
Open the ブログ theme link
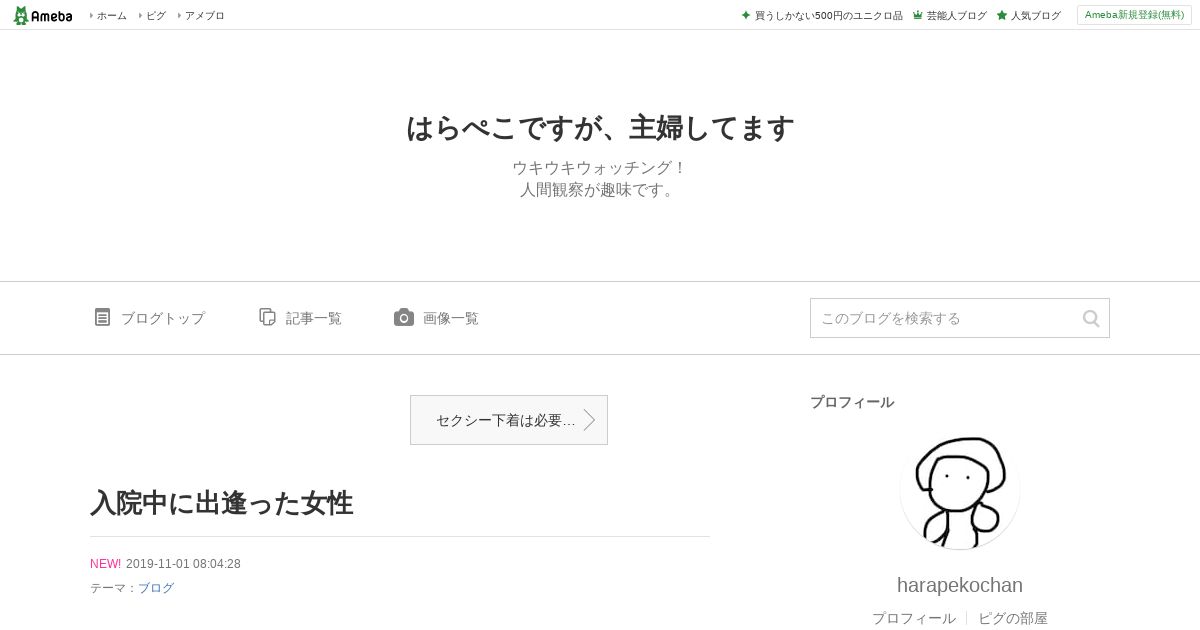point(156,588)
